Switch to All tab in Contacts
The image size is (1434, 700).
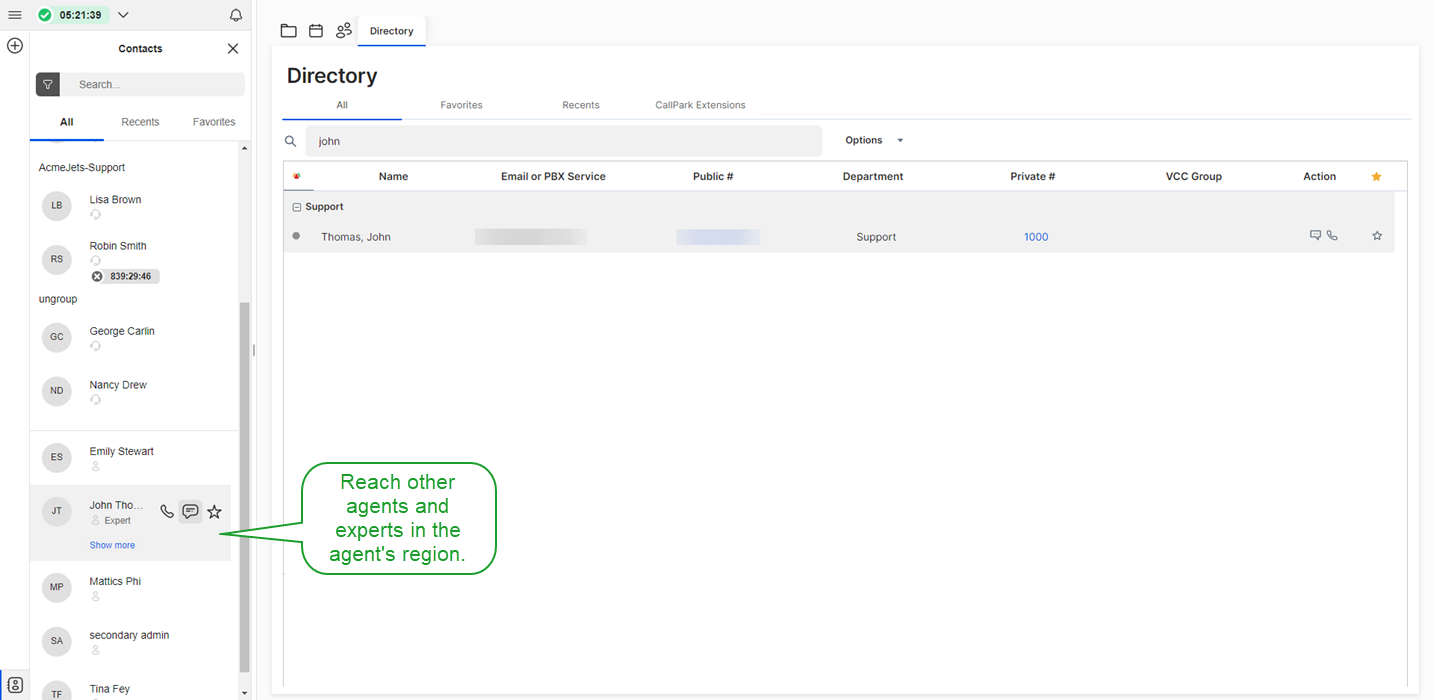[x=66, y=122]
